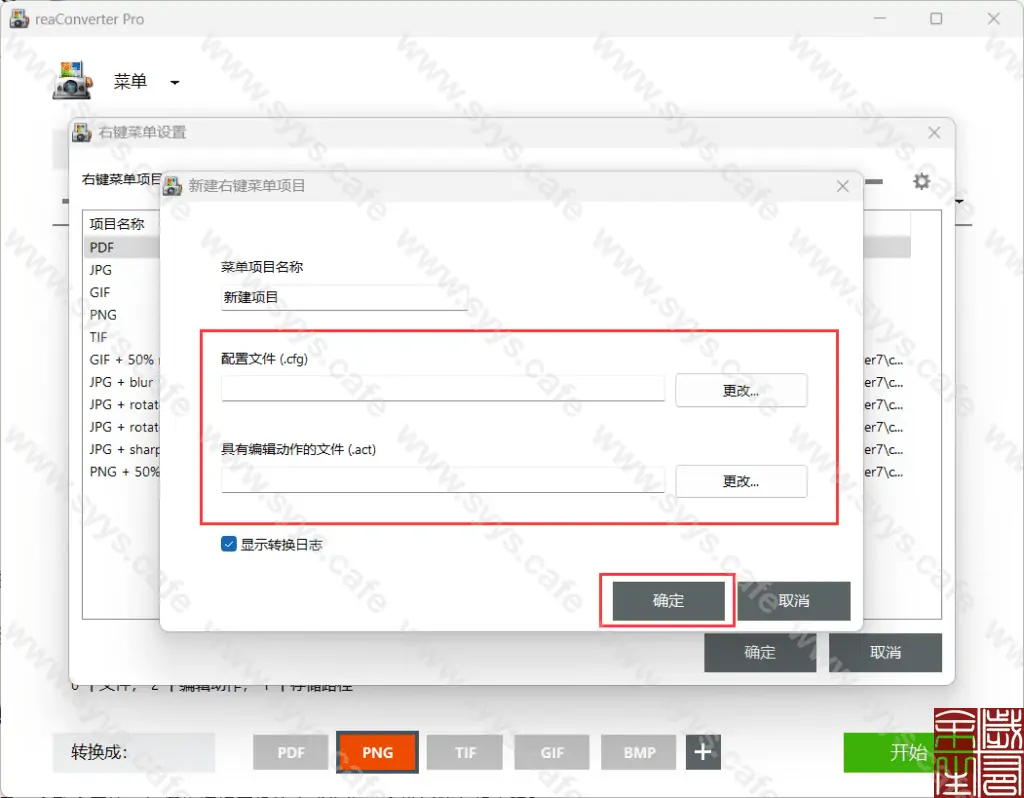Click 更改 button for the .cfg file
Screen dimensions: 1024x798
pos(741,391)
